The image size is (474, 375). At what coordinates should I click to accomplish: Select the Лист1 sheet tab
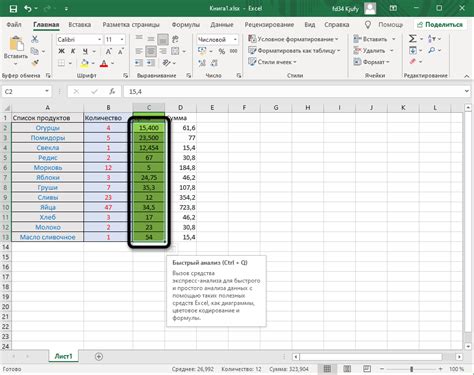coord(63,356)
